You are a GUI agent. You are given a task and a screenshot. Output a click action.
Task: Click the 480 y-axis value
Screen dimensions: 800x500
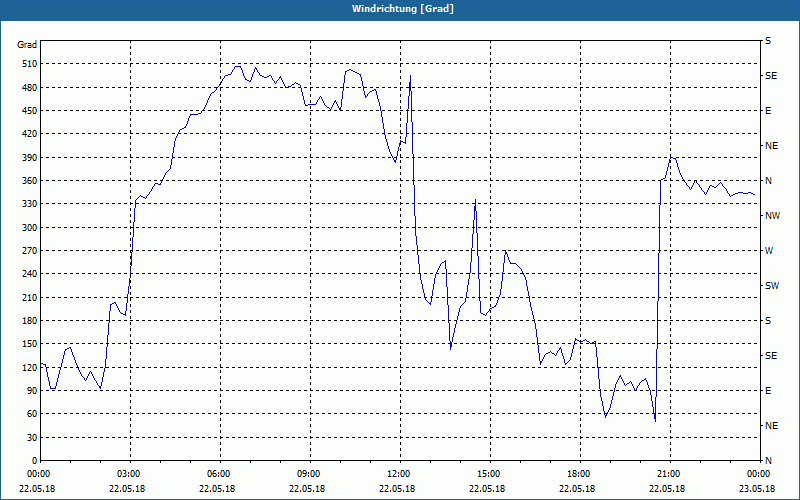tap(29, 88)
